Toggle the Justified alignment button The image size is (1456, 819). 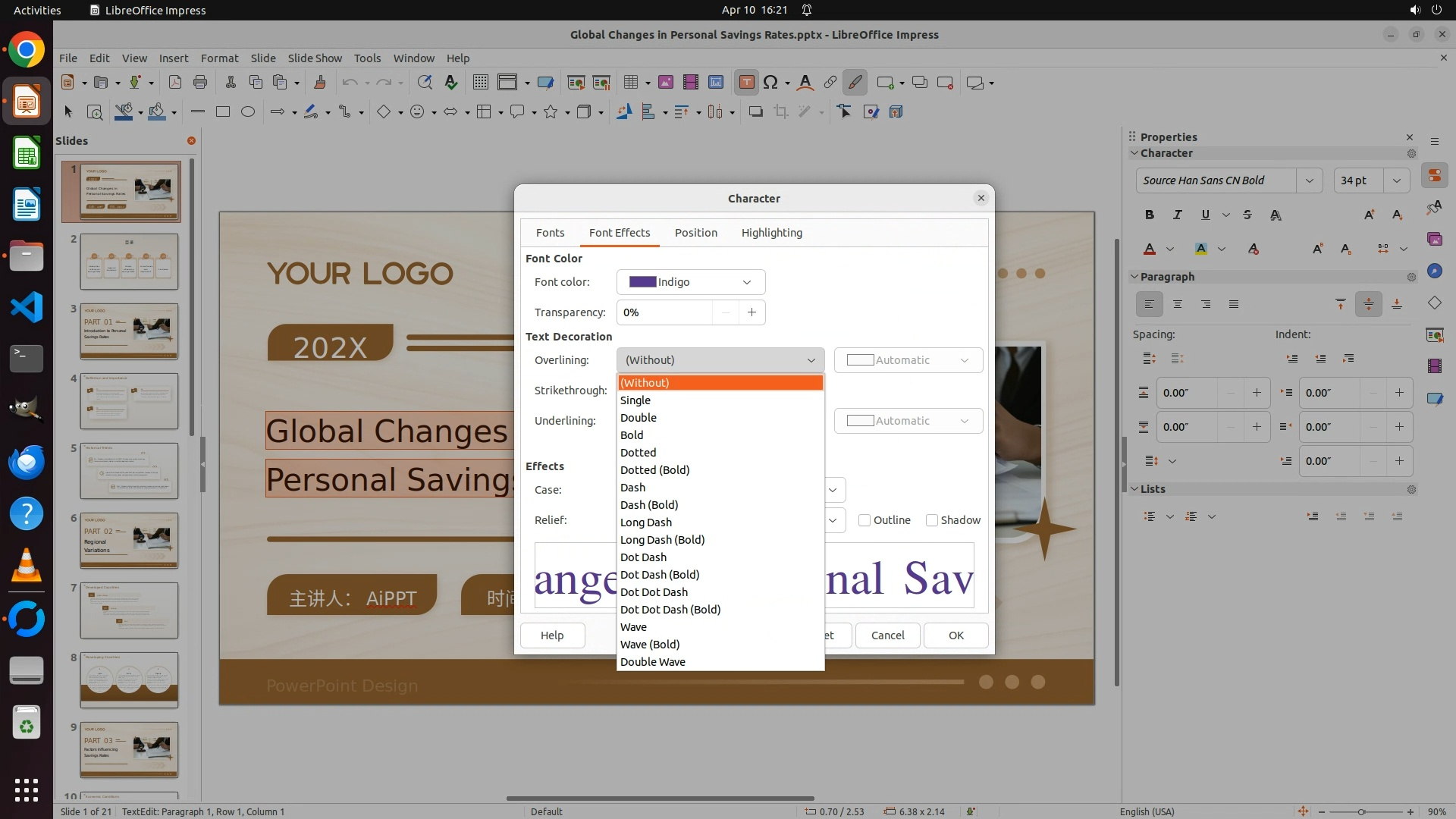click(1234, 304)
